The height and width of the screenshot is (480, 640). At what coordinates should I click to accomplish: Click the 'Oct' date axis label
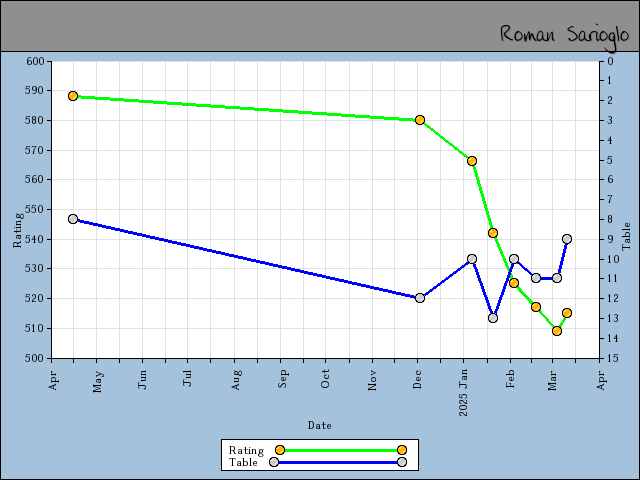point(325,379)
